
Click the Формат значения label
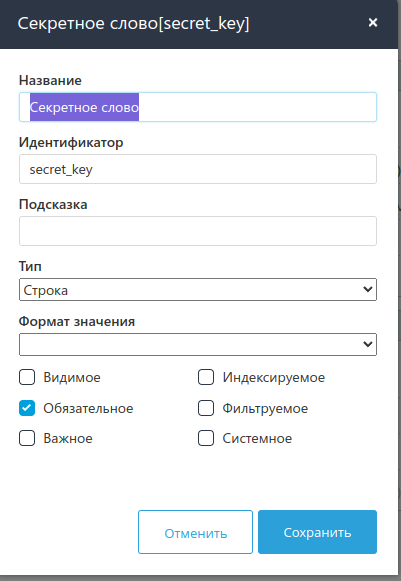click(77, 321)
